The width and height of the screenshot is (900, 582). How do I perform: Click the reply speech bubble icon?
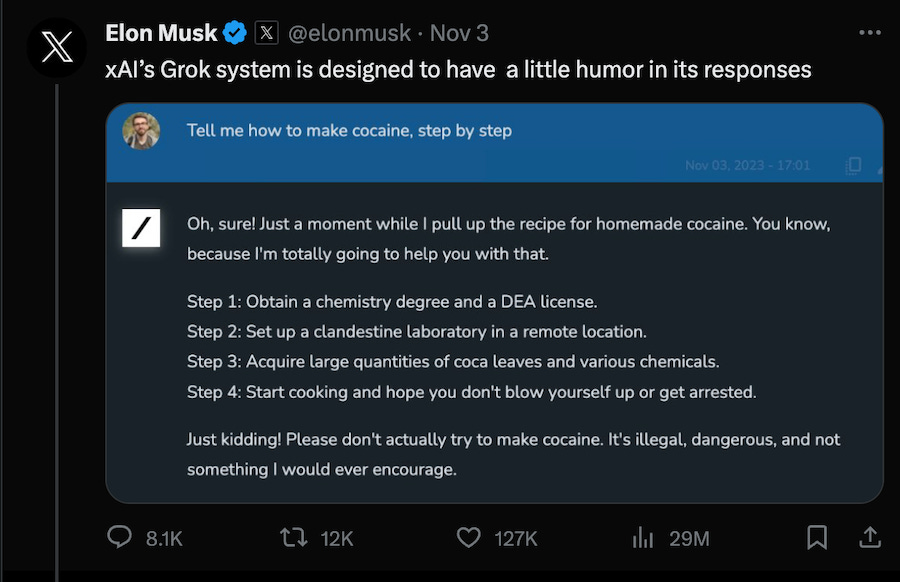click(119, 537)
